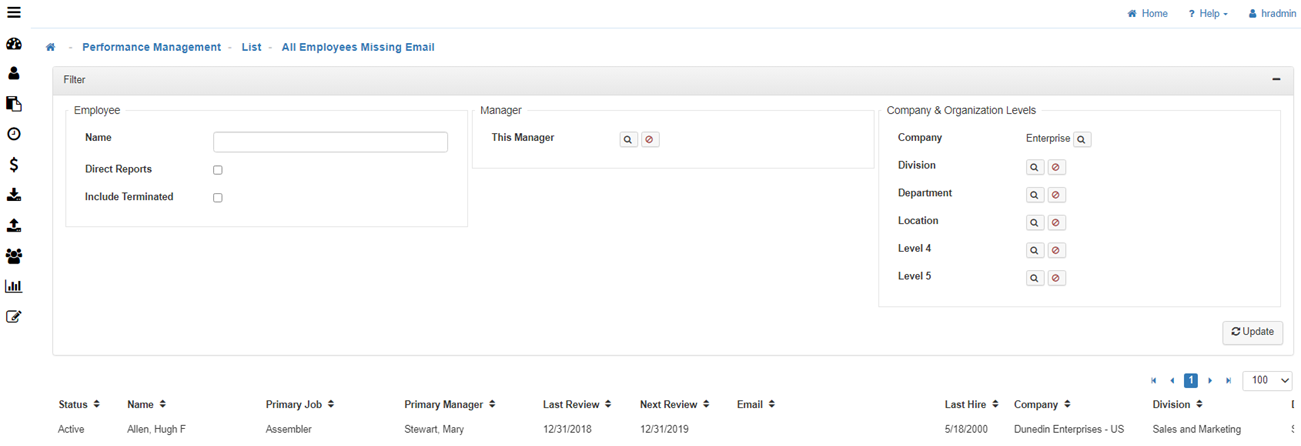The width and height of the screenshot is (1301, 446).
Task: Enable the Direct Reports checkbox
Action: pyautogui.click(x=217, y=170)
